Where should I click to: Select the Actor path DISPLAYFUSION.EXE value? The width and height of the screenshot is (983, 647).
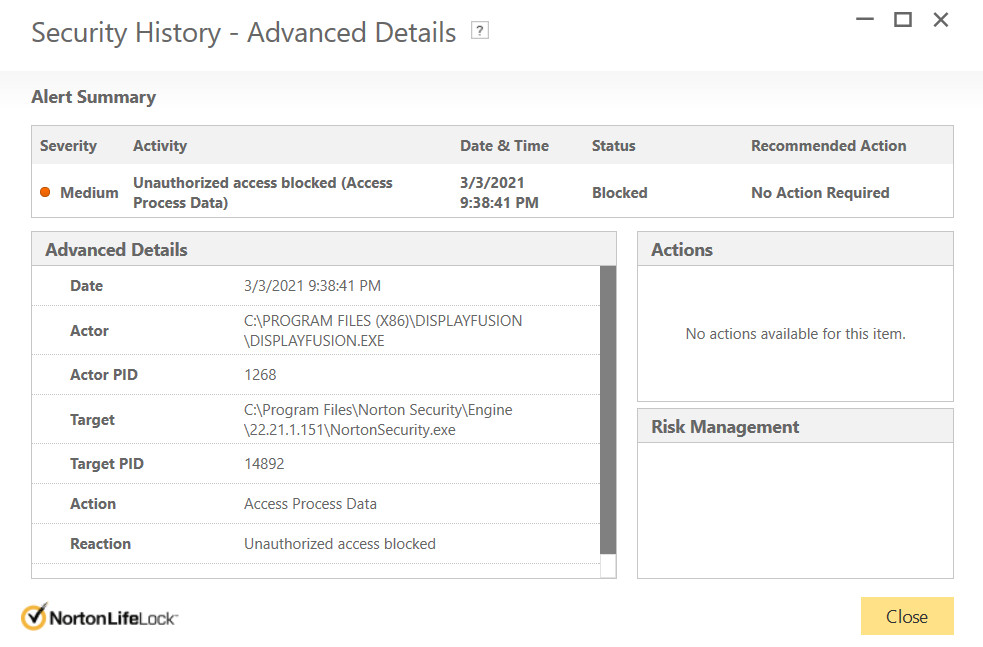point(383,331)
